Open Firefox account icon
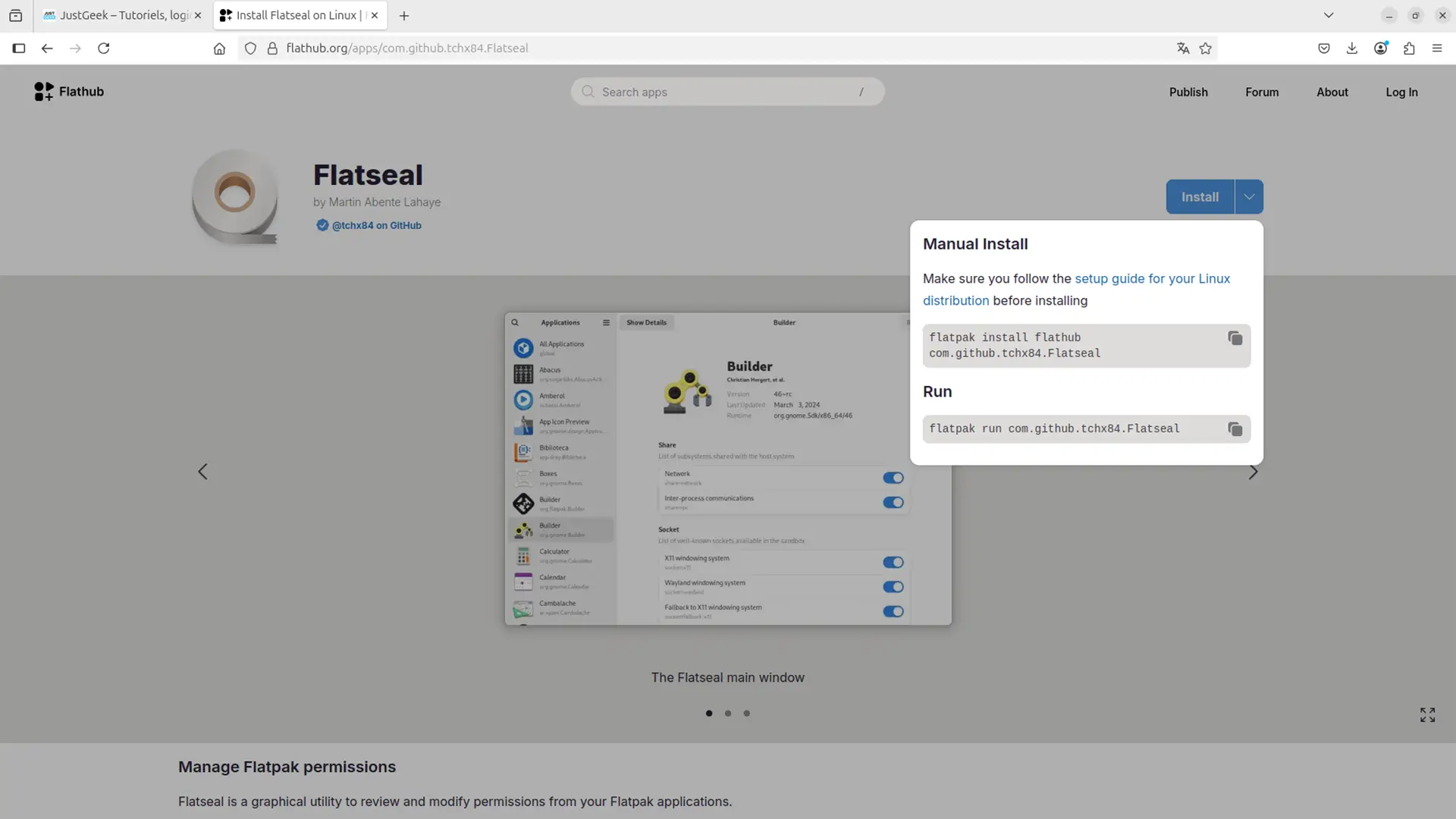Screen dimensions: 1456x819 point(1381,49)
